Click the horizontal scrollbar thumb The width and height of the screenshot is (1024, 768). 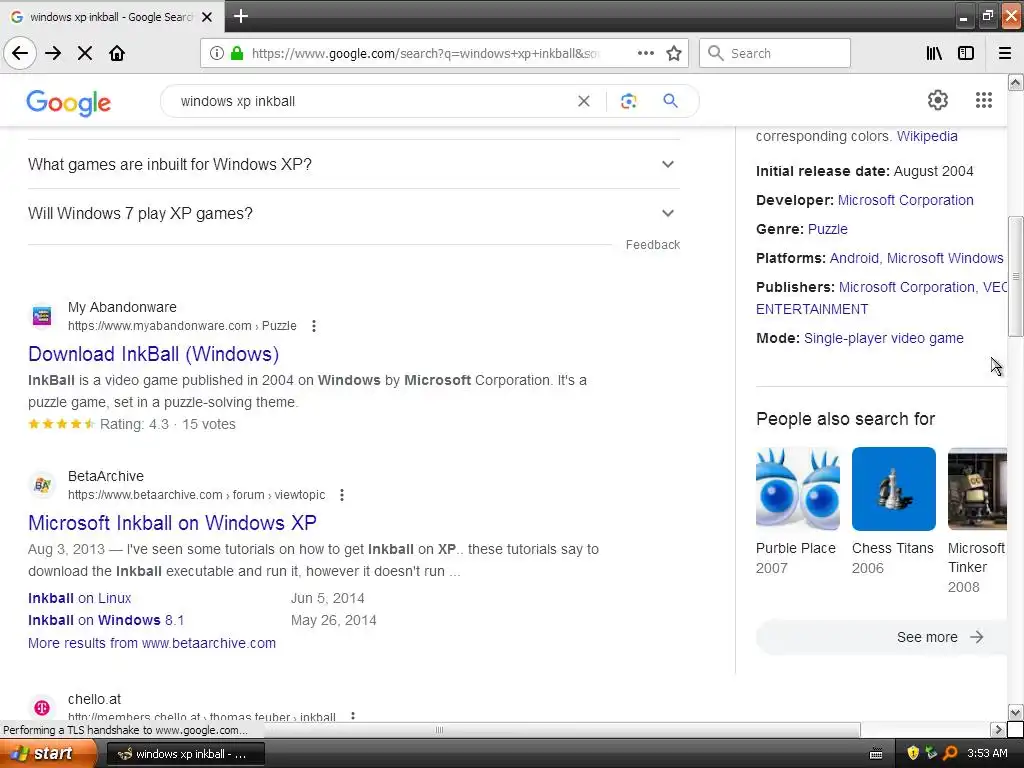point(439,729)
